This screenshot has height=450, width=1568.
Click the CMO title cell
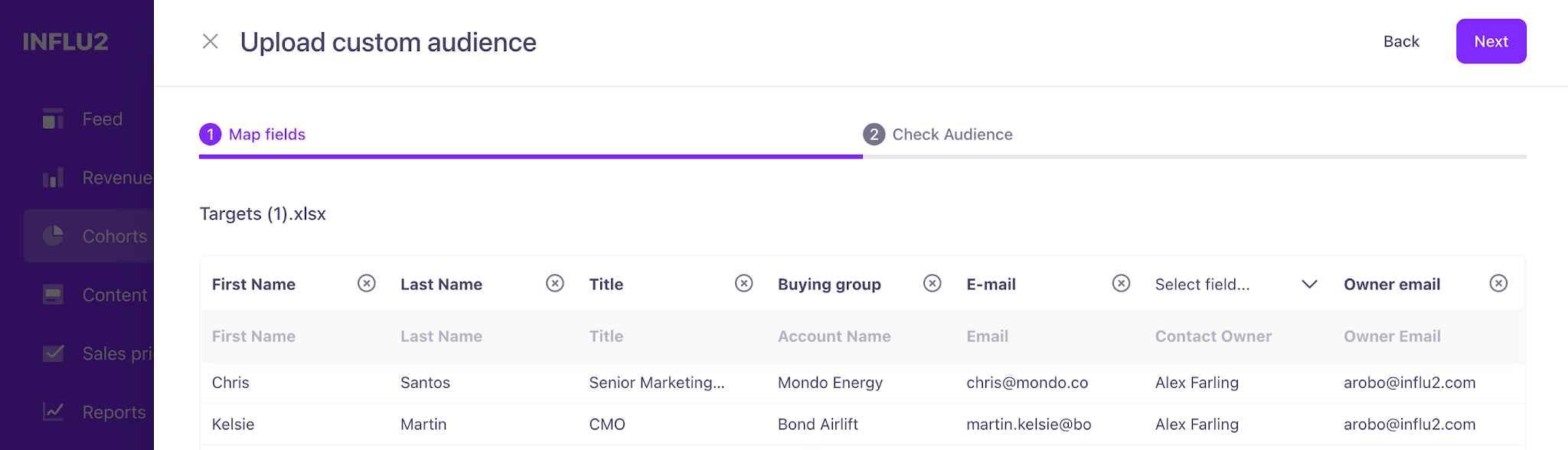[607, 424]
